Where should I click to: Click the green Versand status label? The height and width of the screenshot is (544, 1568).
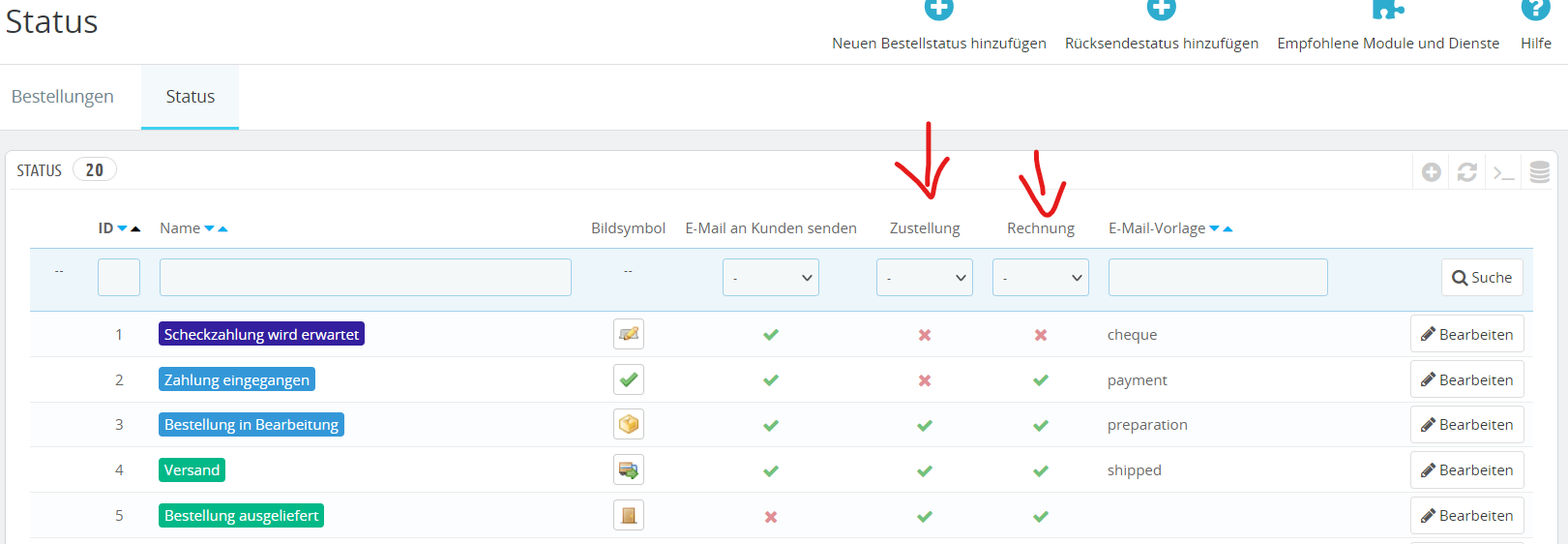click(x=192, y=469)
